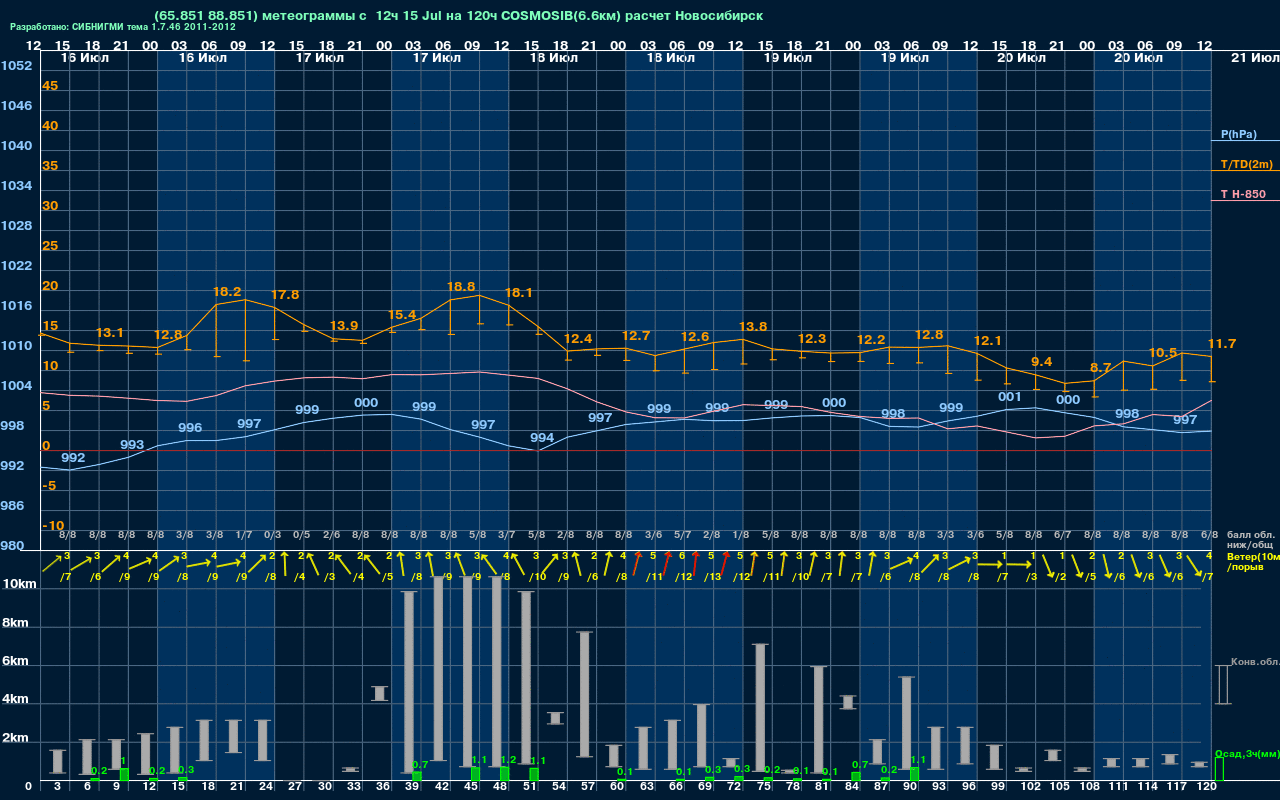This screenshot has width=1280, height=800.
Task: Click the 12.6 temperature value
Action: click(x=695, y=337)
